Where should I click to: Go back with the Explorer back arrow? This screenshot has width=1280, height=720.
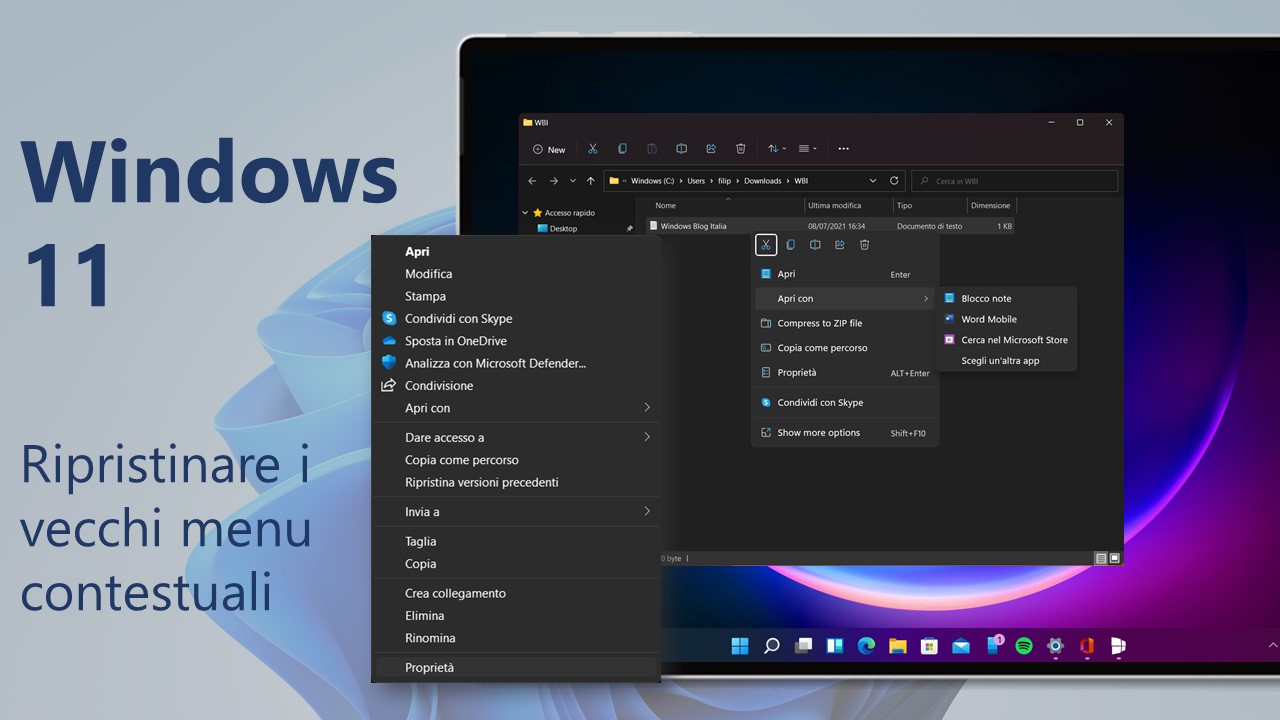532,181
